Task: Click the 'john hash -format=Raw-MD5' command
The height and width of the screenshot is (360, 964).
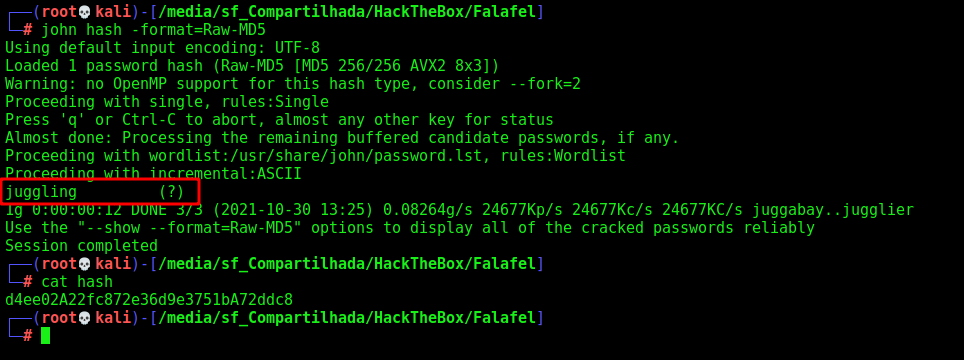Action: (154, 30)
